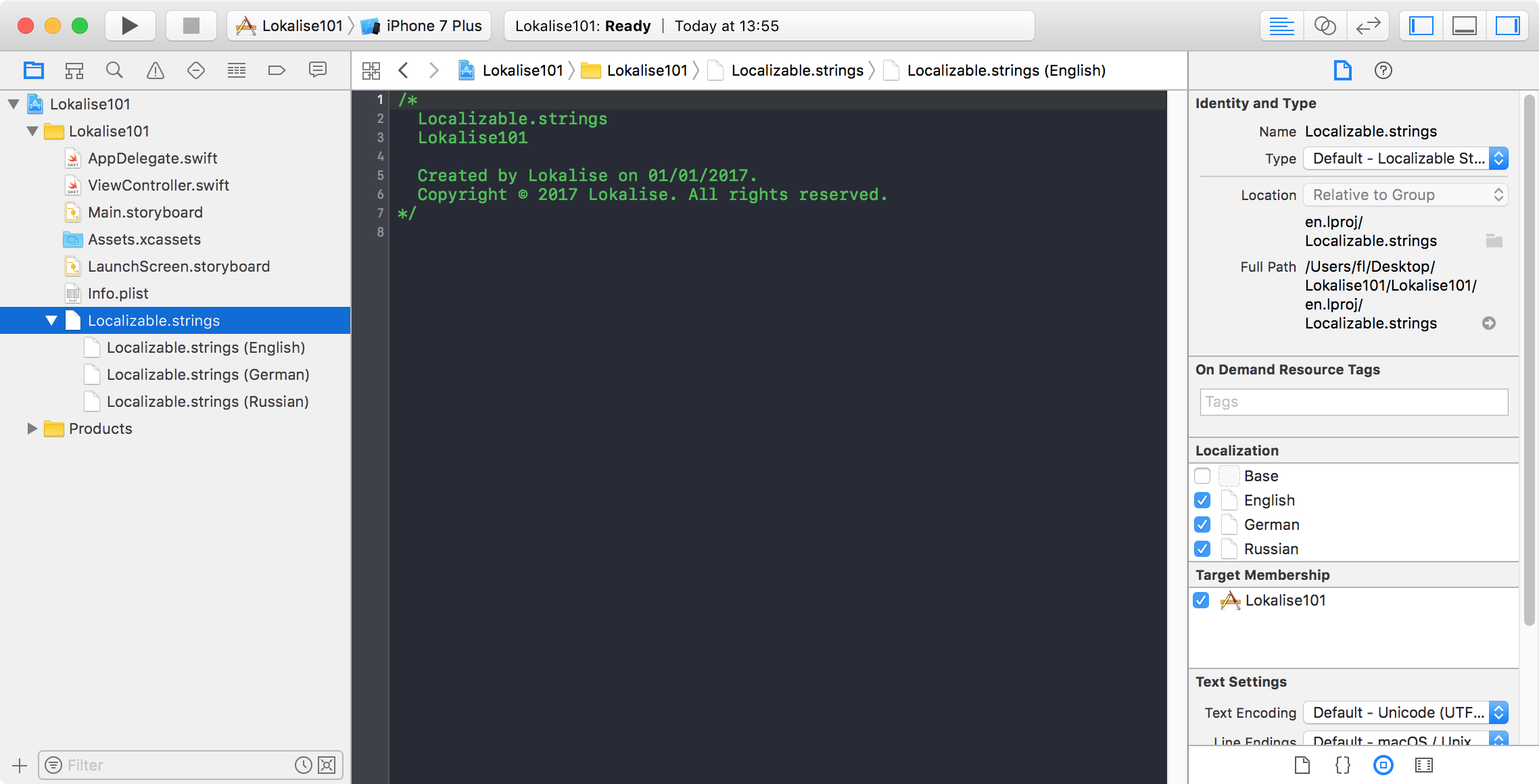Show the Standard editor
Viewport: 1539px width, 784px height.
(x=1281, y=26)
